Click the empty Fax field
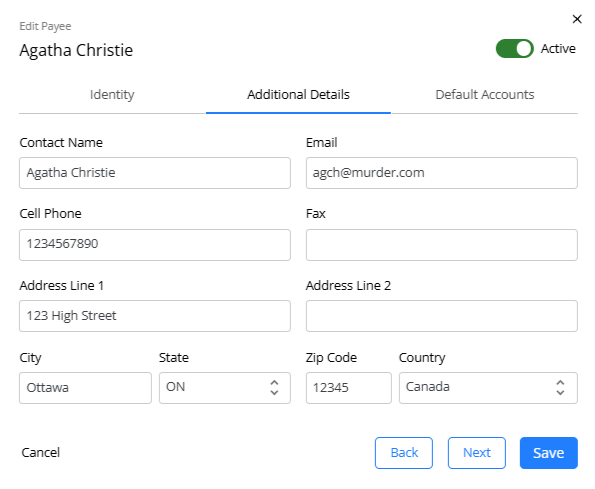 (x=442, y=245)
